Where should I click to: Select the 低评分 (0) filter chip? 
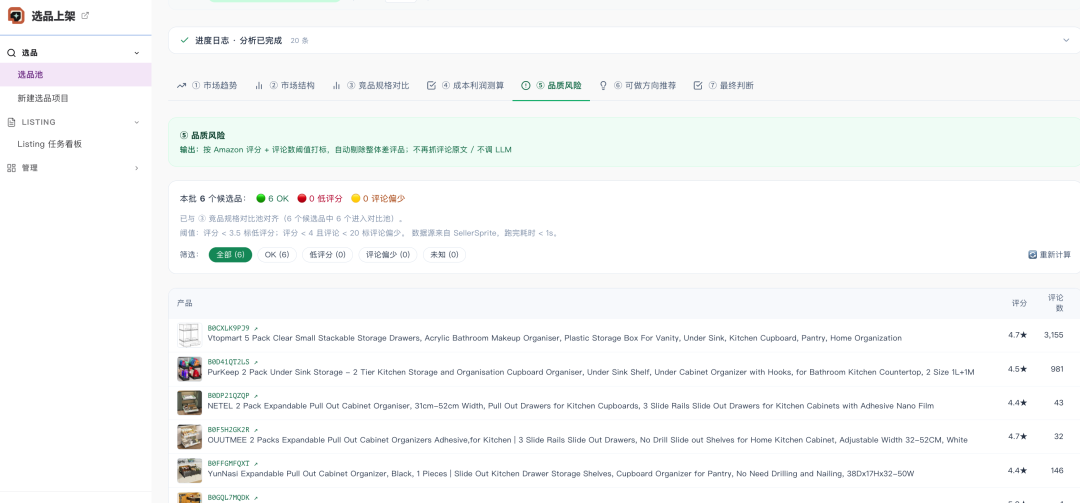327,254
